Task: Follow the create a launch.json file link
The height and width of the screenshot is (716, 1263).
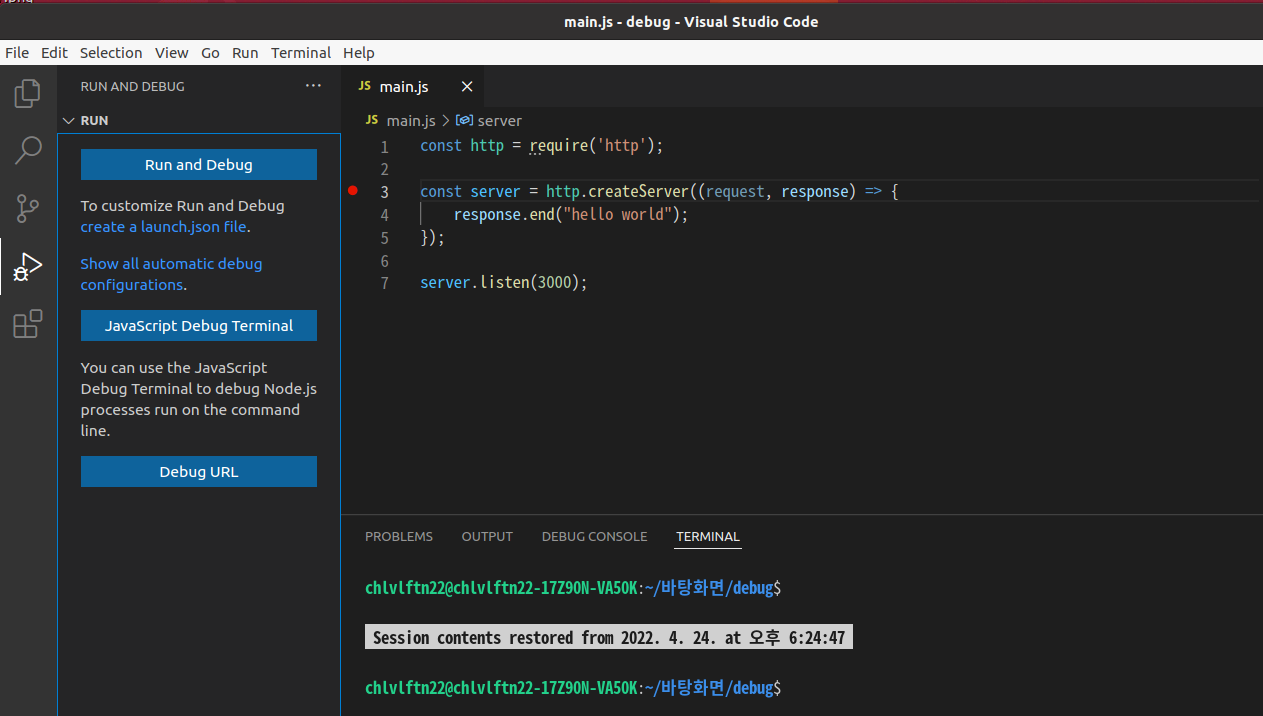Action: click(164, 227)
